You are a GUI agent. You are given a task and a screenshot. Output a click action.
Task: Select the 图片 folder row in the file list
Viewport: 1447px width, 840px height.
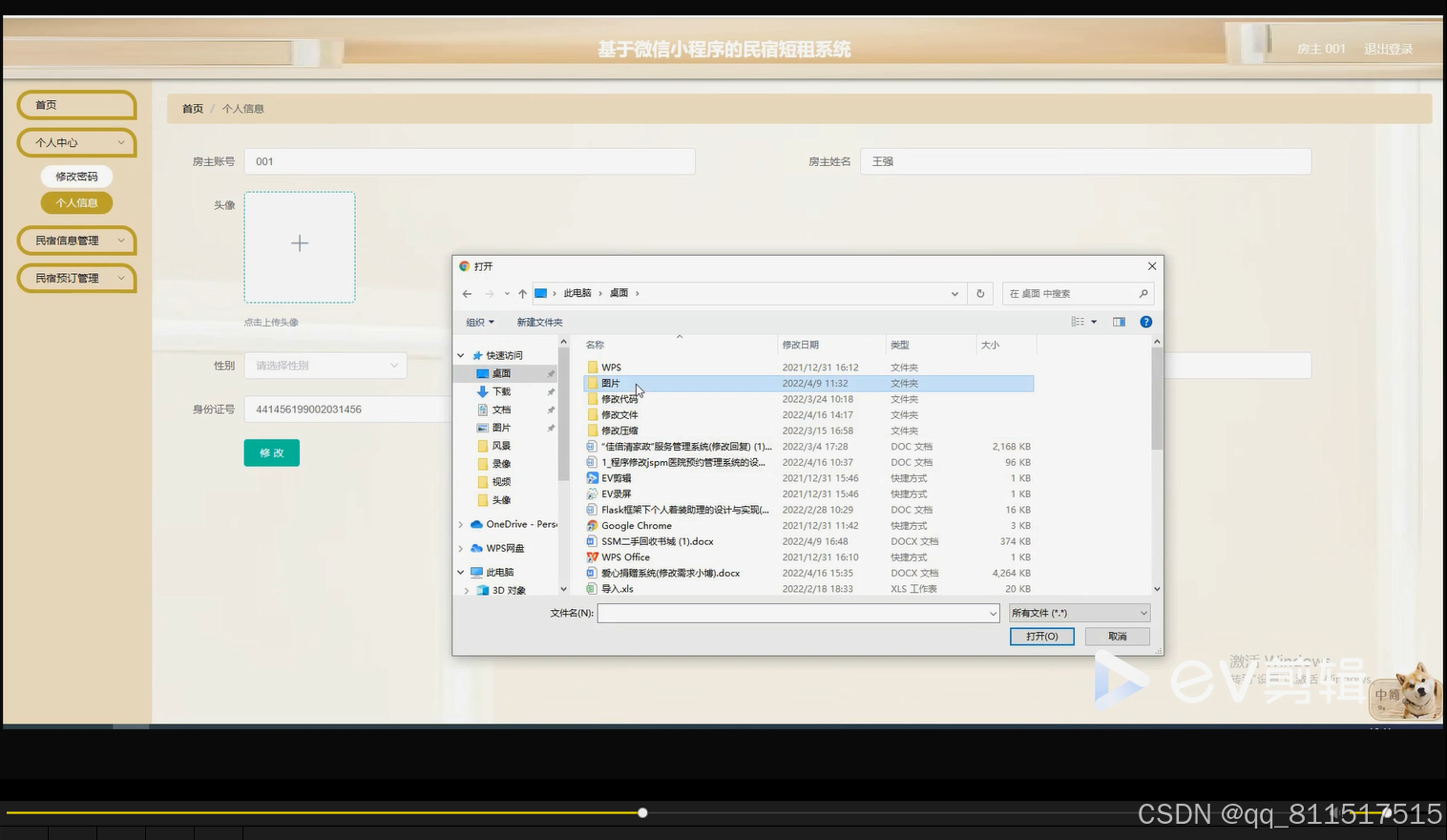(x=808, y=384)
